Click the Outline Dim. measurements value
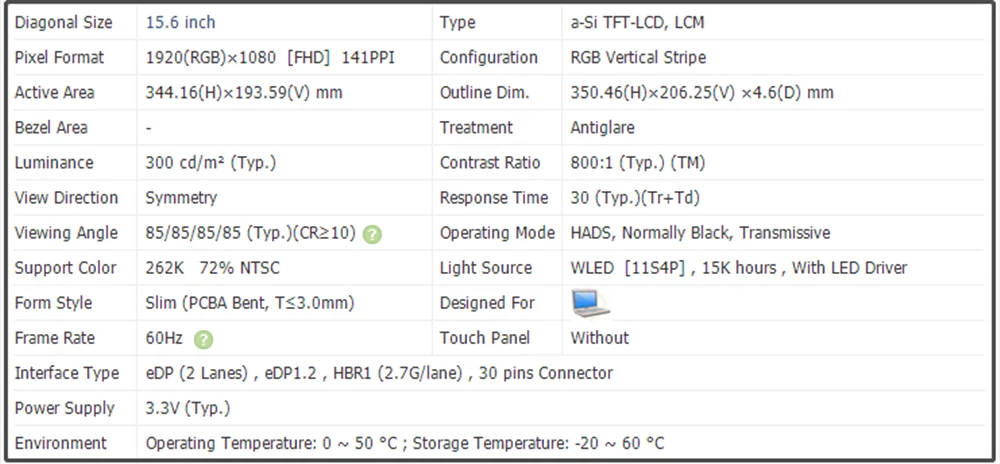 click(x=702, y=92)
